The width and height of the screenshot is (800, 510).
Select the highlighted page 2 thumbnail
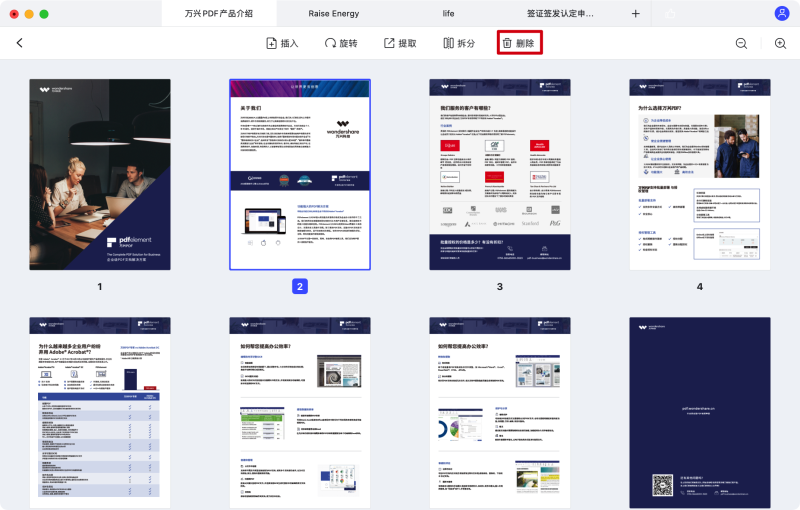click(x=300, y=174)
